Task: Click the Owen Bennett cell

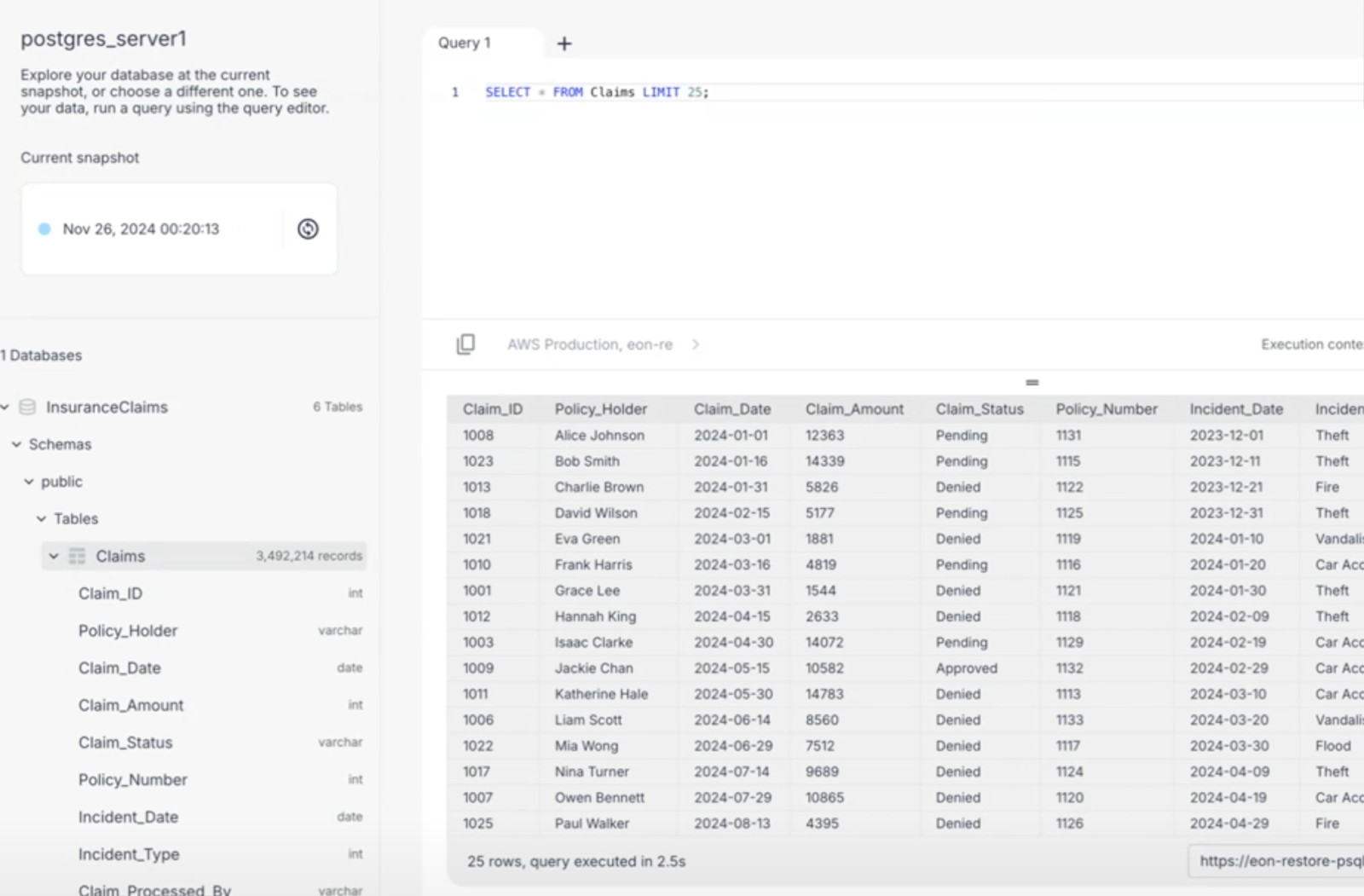Action: [599, 798]
